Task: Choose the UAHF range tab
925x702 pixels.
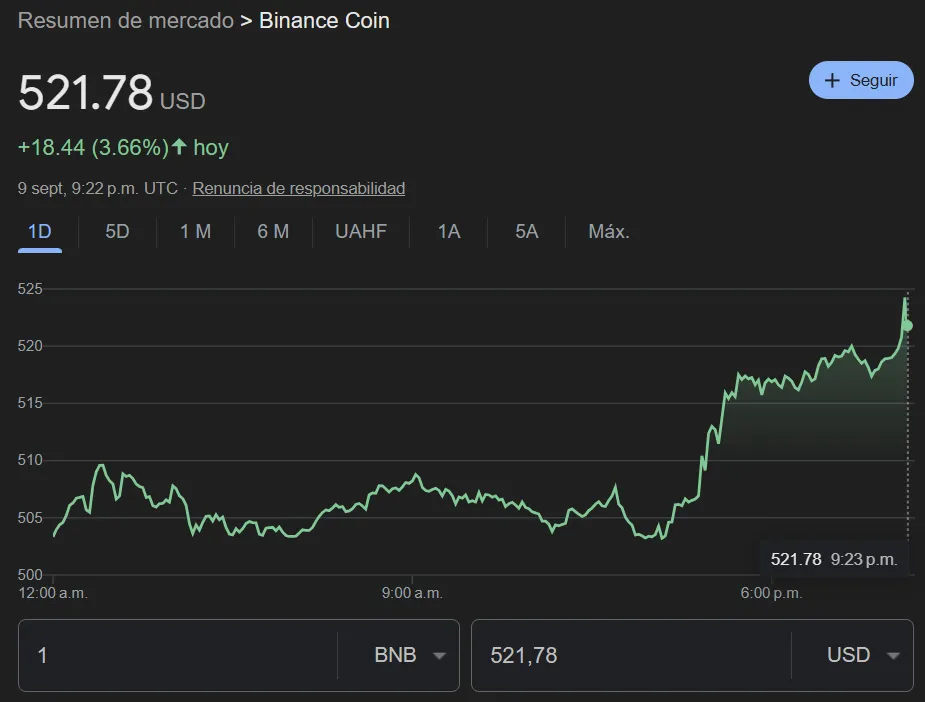Action: pyautogui.click(x=360, y=231)
